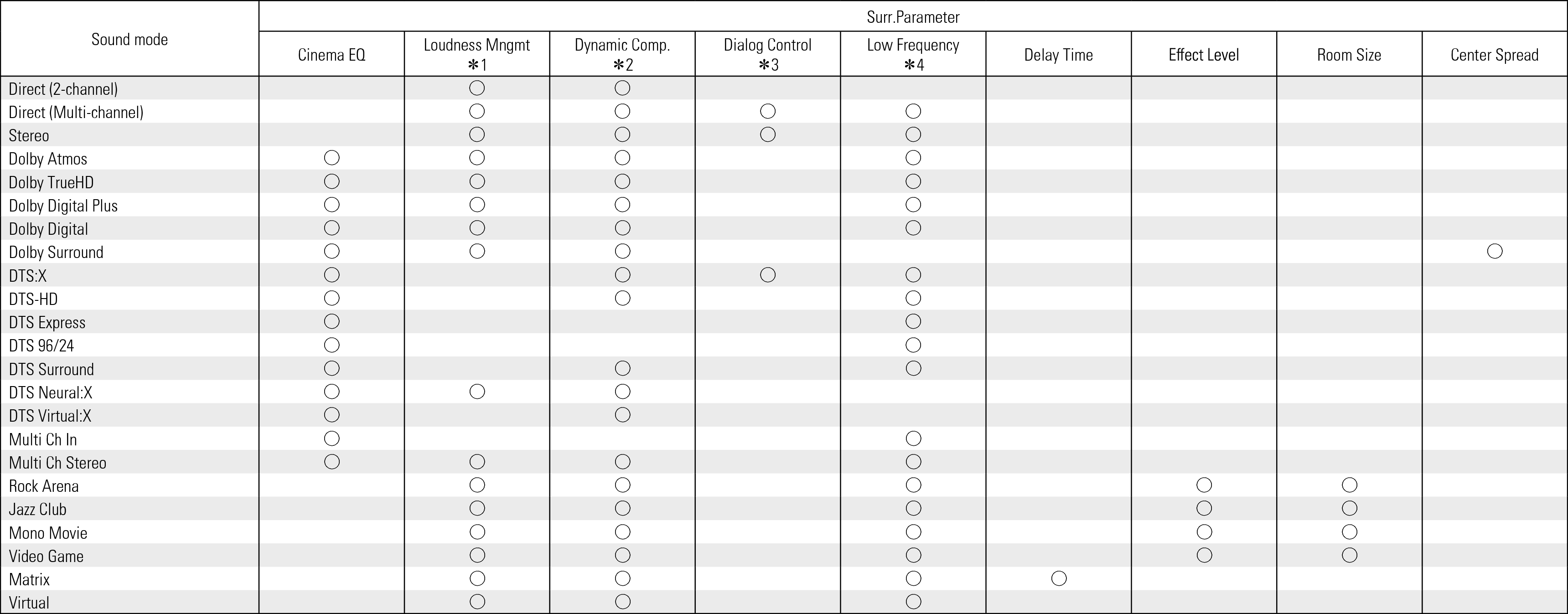Screen dimensions: 1568x614
Task: Click the Dolby Surround Center Spread circle
Action: click(1494, 251)
